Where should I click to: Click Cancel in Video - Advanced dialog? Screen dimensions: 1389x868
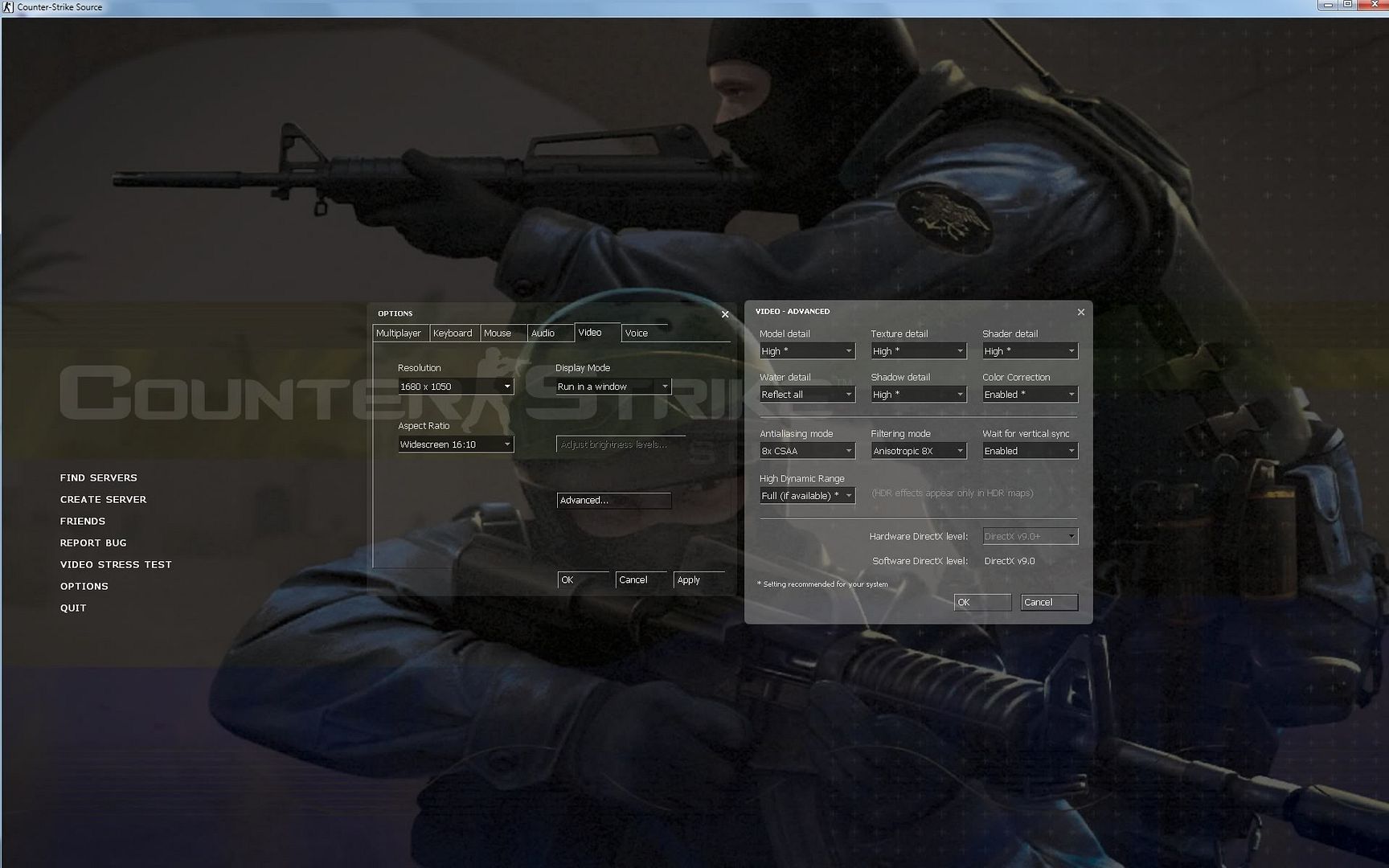(1049, 602)
